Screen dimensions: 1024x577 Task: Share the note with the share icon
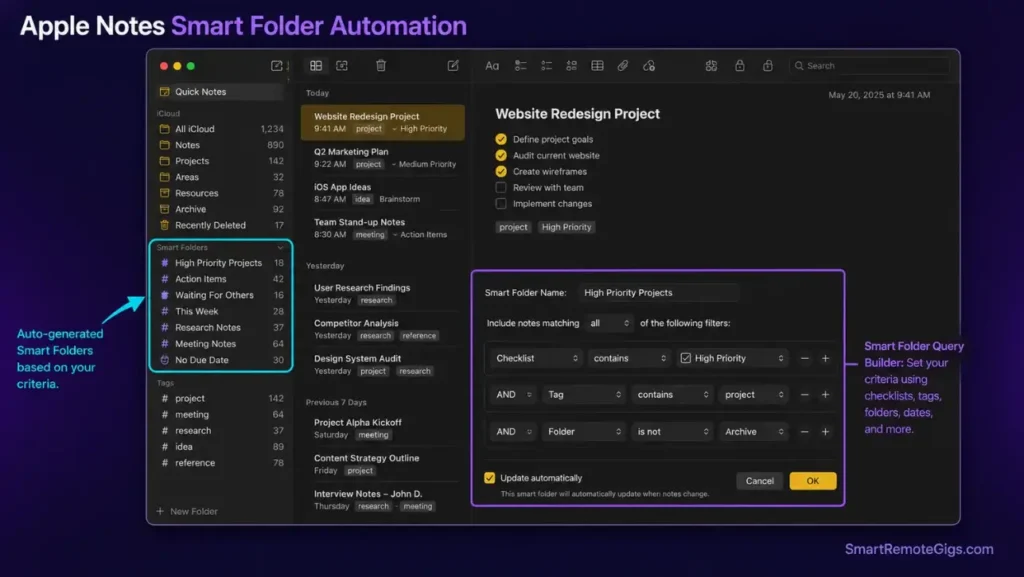pos(767,65)
